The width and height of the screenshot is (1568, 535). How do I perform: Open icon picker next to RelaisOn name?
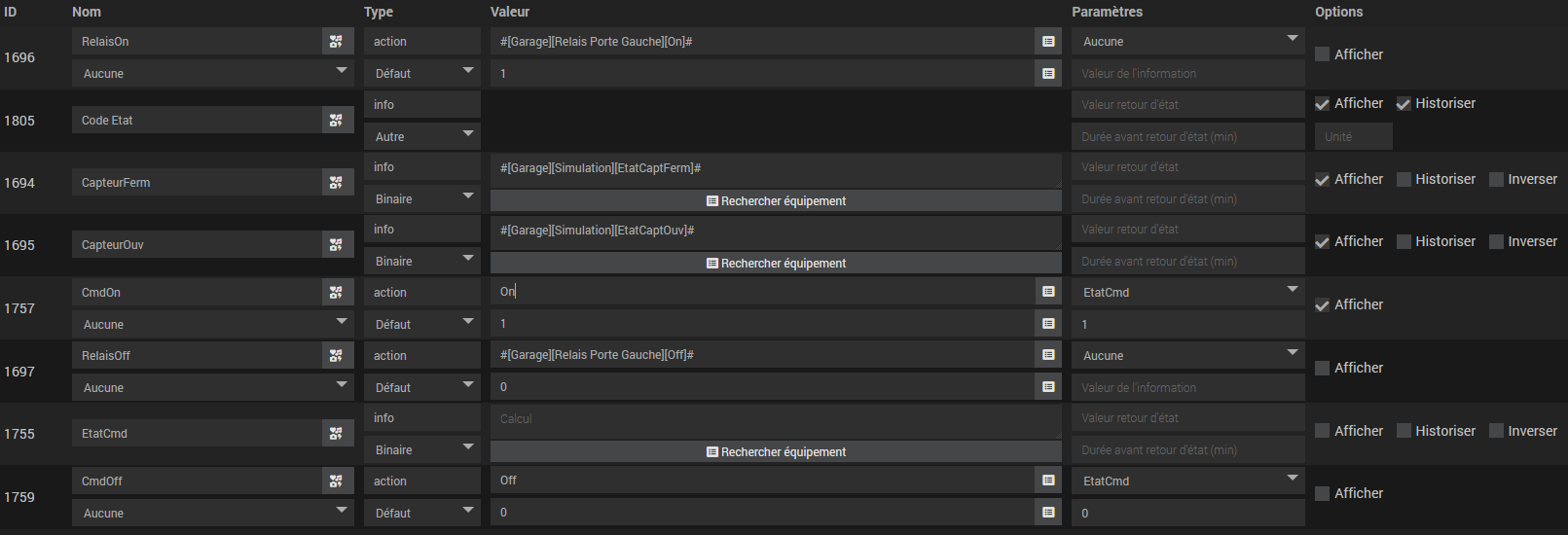point(336,42)
